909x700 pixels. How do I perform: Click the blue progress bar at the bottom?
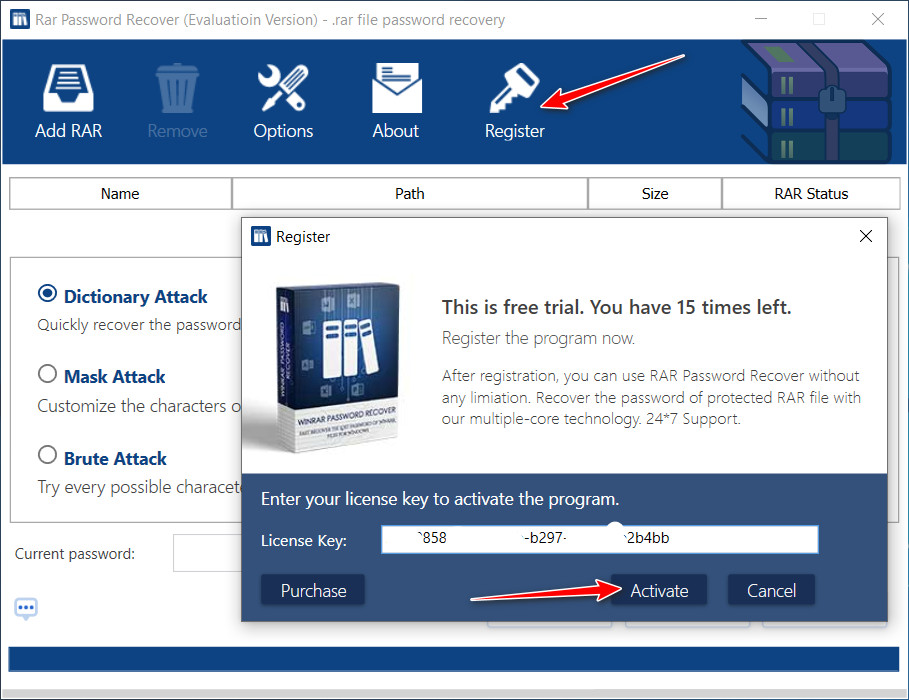coord(453,659)
